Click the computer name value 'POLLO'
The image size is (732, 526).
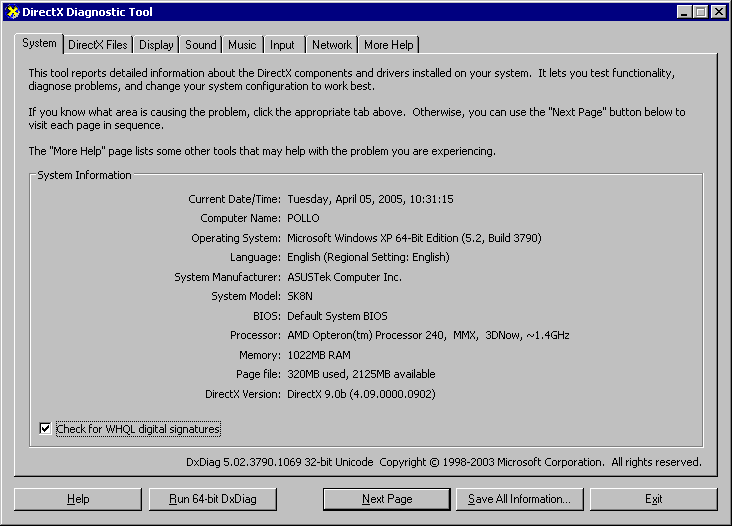(303, 218)
